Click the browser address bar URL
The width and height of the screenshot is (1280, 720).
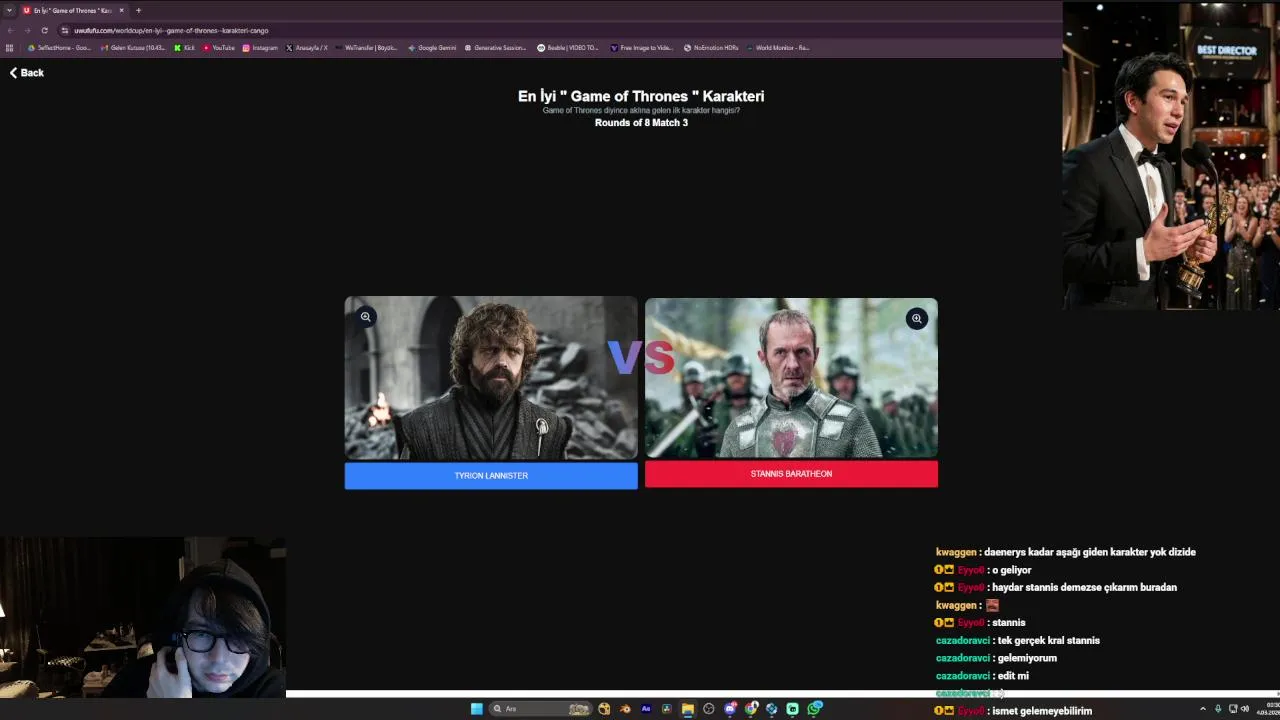(x=171, y=30)
